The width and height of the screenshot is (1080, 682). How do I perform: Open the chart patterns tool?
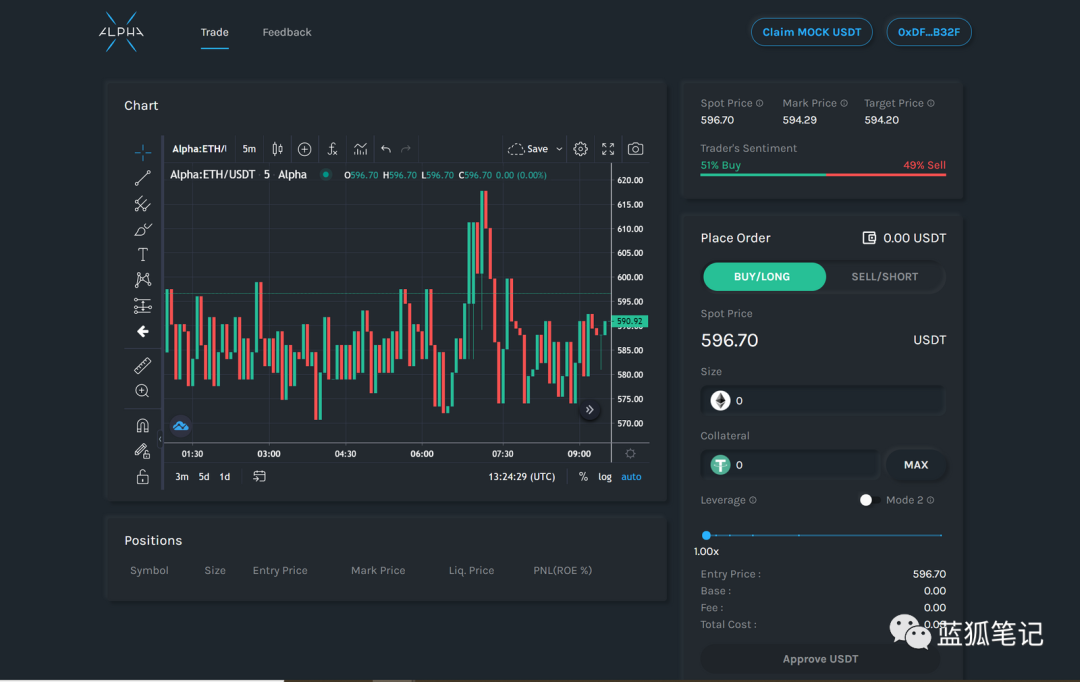click(x=143, y=280)
